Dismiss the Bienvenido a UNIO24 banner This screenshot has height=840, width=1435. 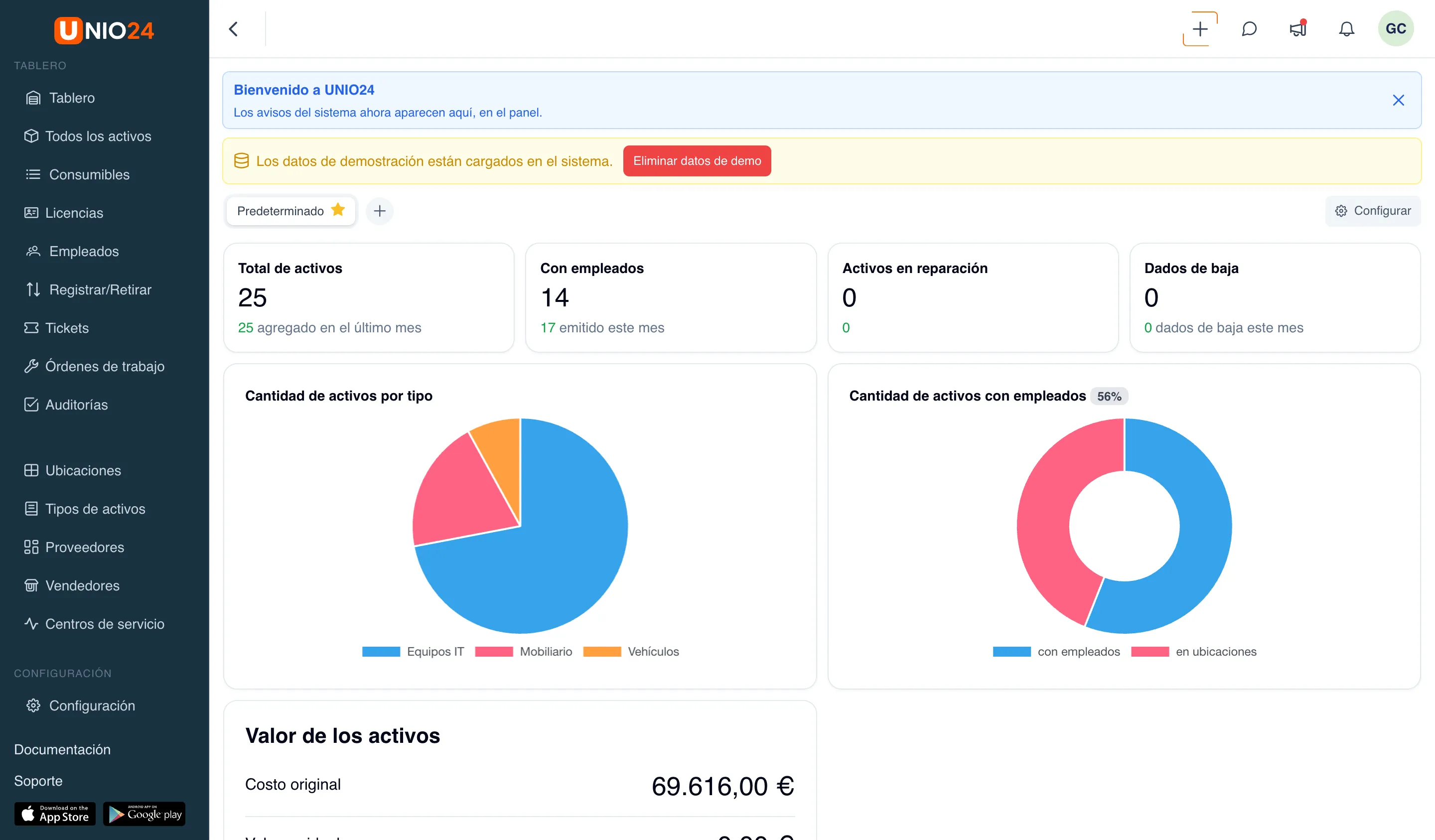point(1399,100)
